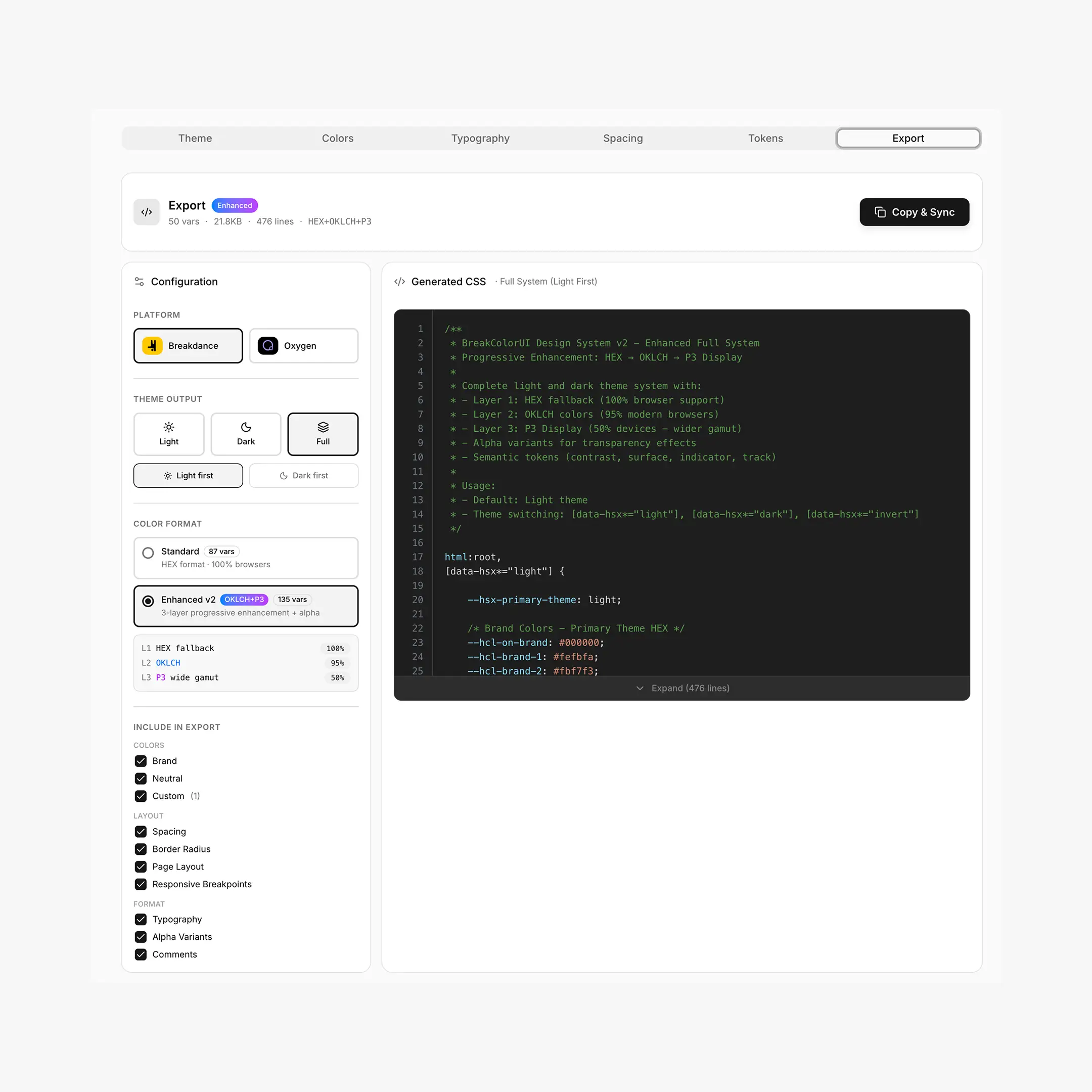Screen dimensions: 1092x1092
Task: Click the L2 OKLCH row
Action: 246,663
